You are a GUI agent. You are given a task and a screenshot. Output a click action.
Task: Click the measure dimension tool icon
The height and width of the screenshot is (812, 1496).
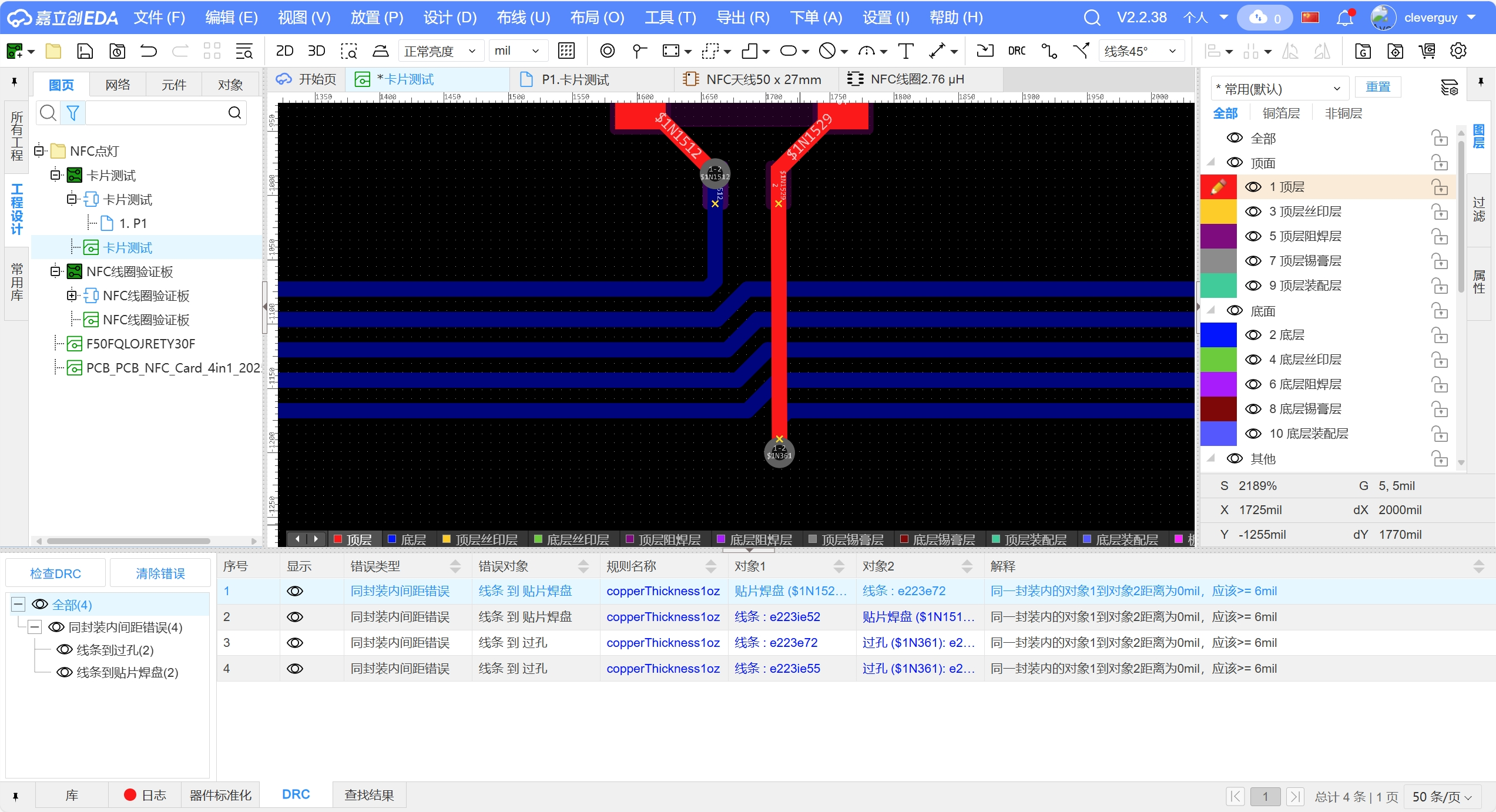tap(937, 51)
